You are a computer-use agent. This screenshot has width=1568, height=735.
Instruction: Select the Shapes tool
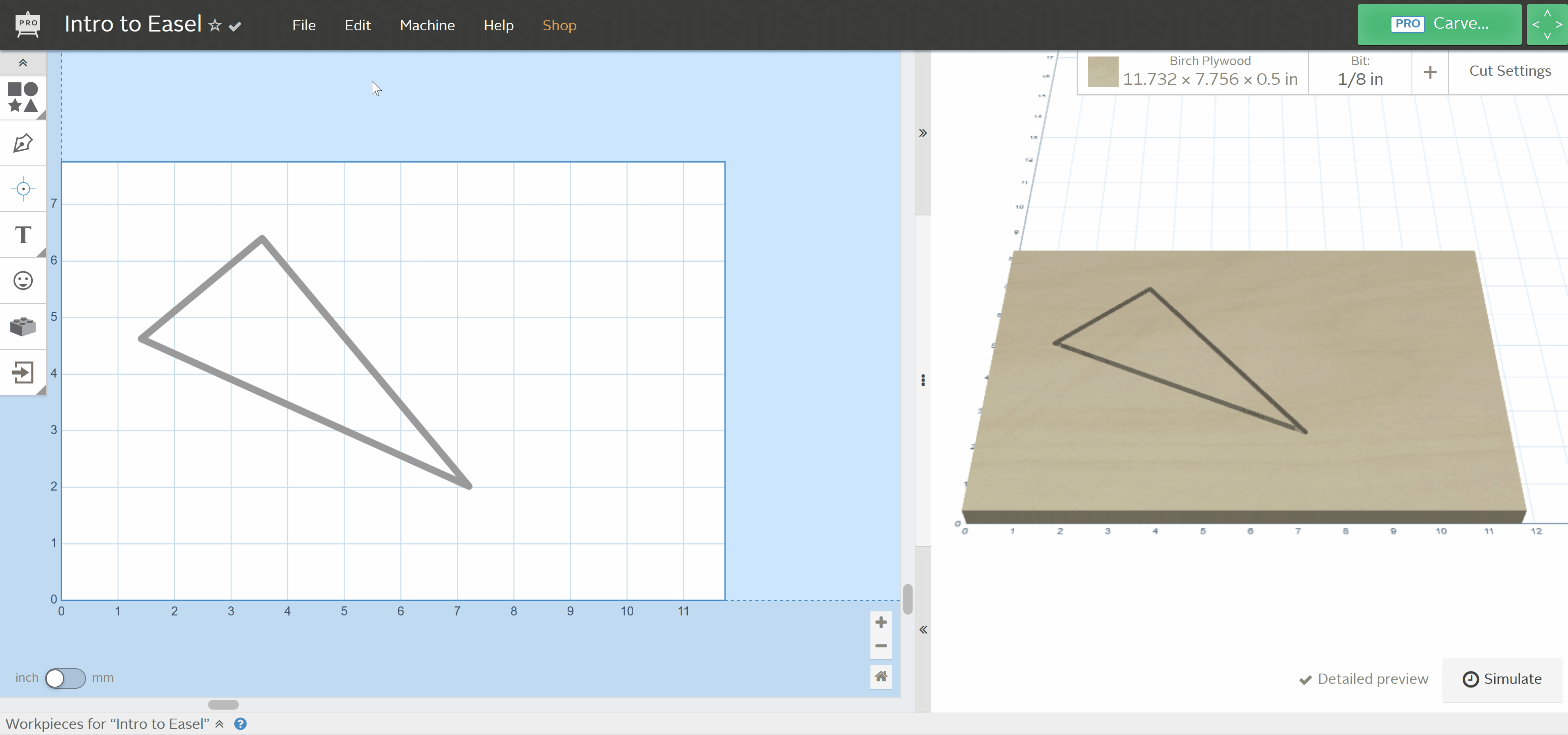click(x=22, y=97)
